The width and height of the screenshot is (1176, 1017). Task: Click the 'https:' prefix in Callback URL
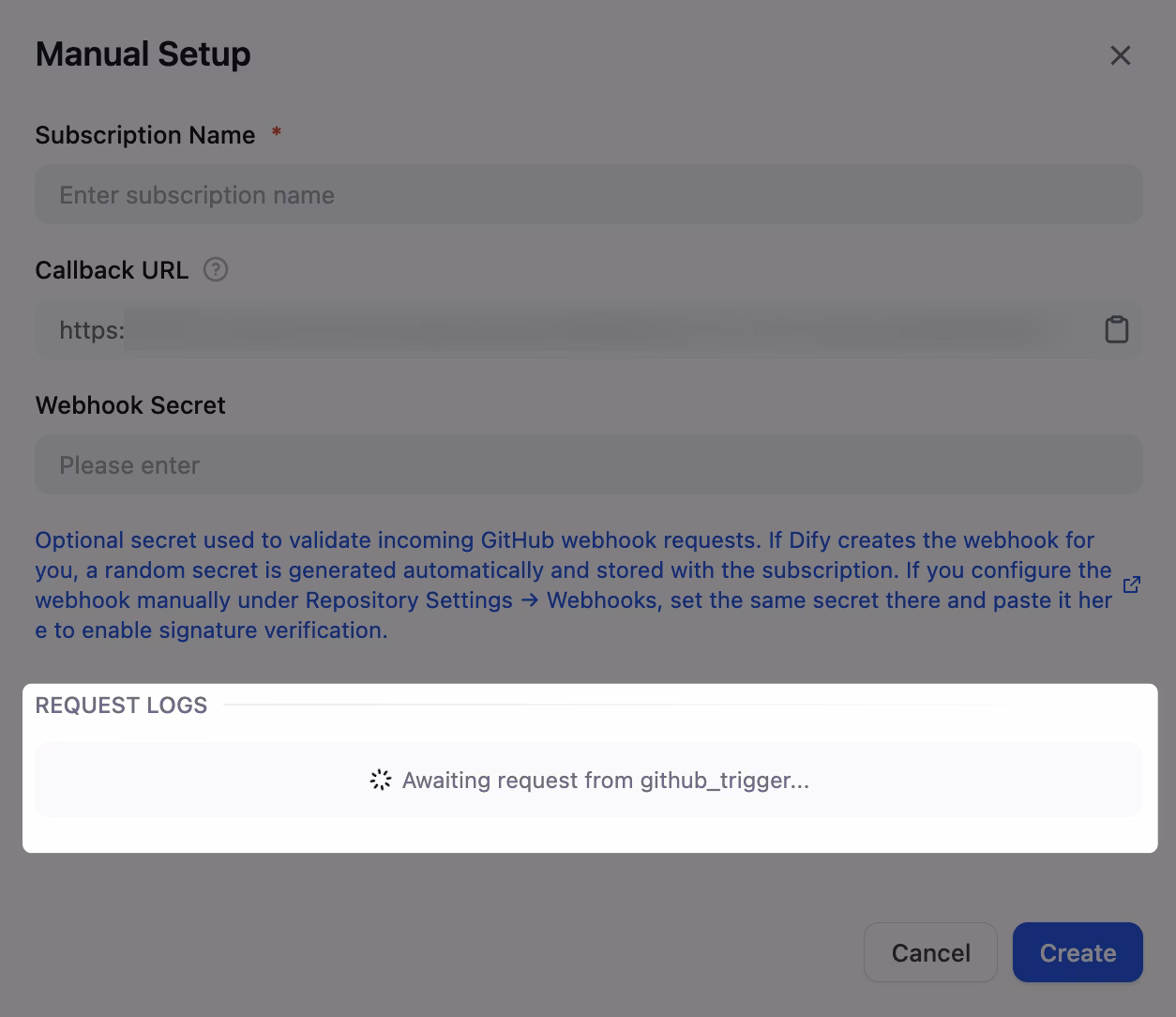coord(91,330)
